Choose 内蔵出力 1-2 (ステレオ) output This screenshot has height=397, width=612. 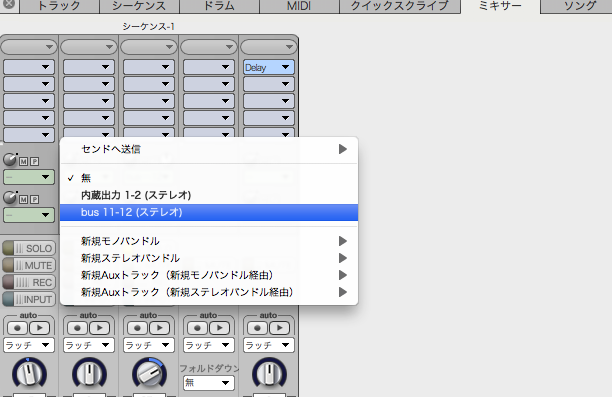pos(209,195)
